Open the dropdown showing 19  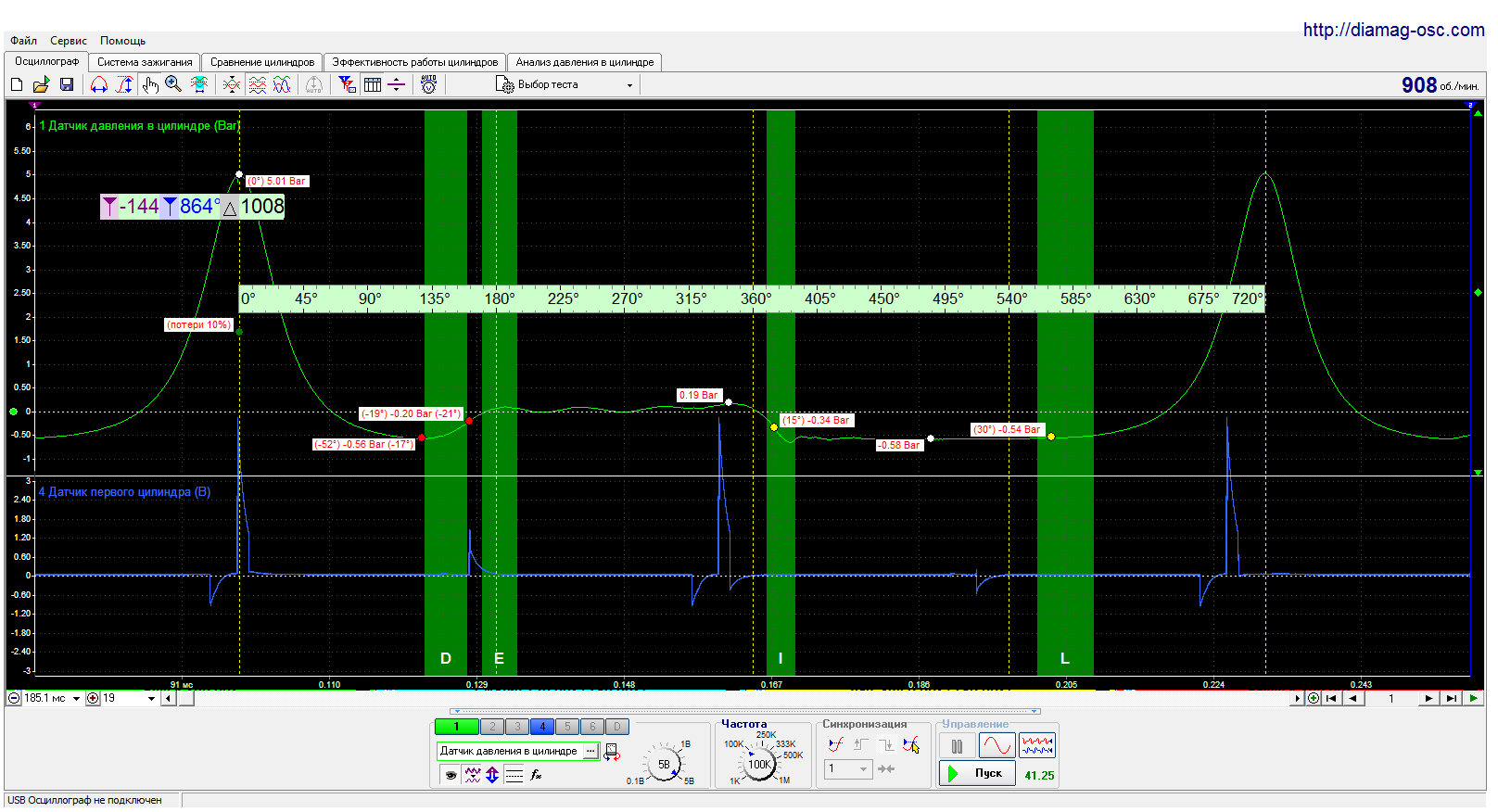(152, 699)
